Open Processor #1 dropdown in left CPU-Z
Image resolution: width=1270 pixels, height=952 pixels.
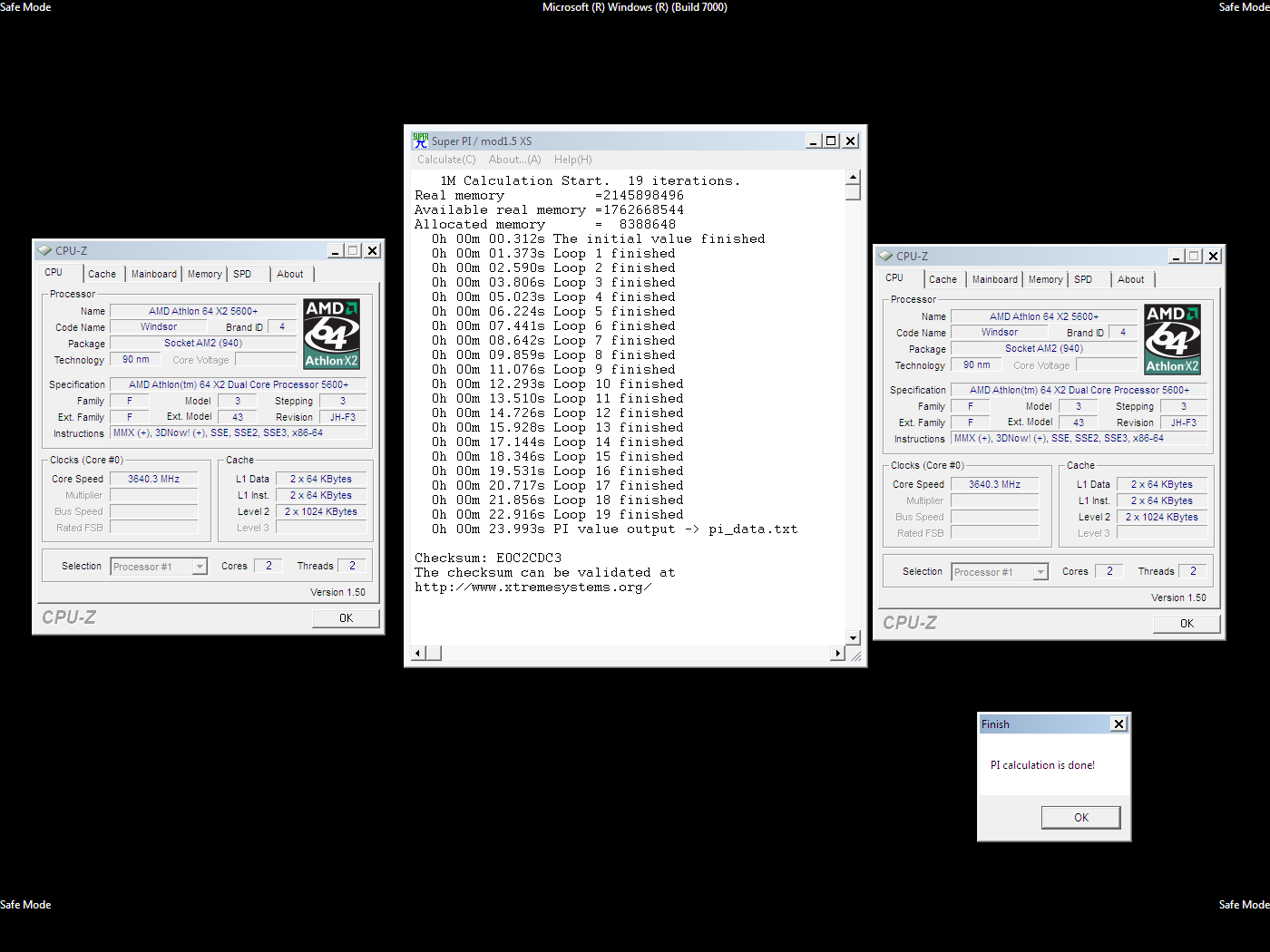click(x=159, y=567)
